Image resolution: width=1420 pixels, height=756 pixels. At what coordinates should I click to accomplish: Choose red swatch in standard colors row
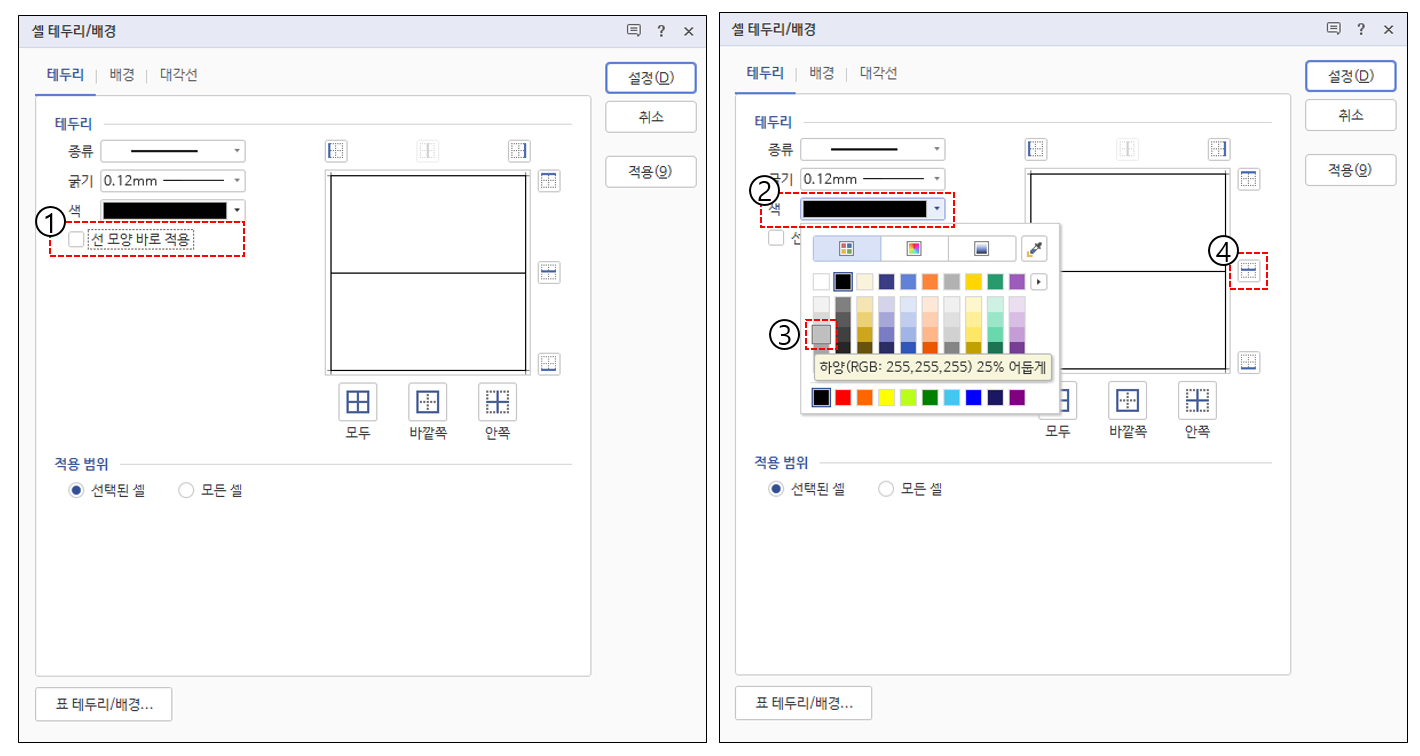tap(843, 397)
